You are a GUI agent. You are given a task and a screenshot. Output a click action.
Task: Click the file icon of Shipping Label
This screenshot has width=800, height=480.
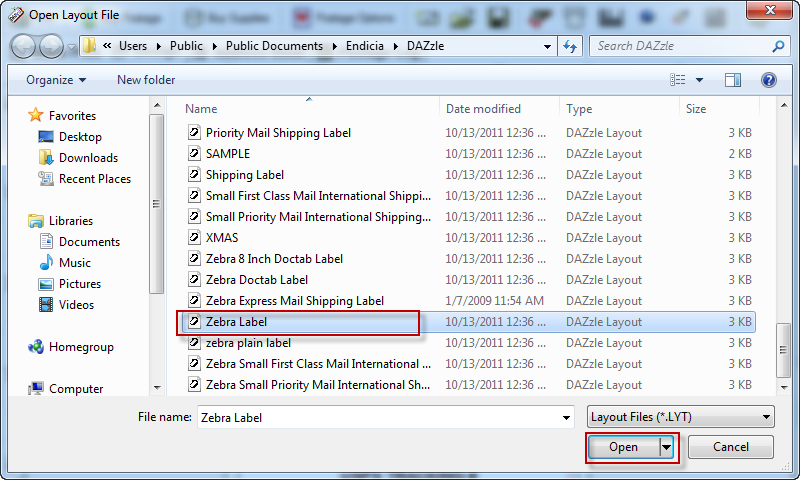click(194, 175)
